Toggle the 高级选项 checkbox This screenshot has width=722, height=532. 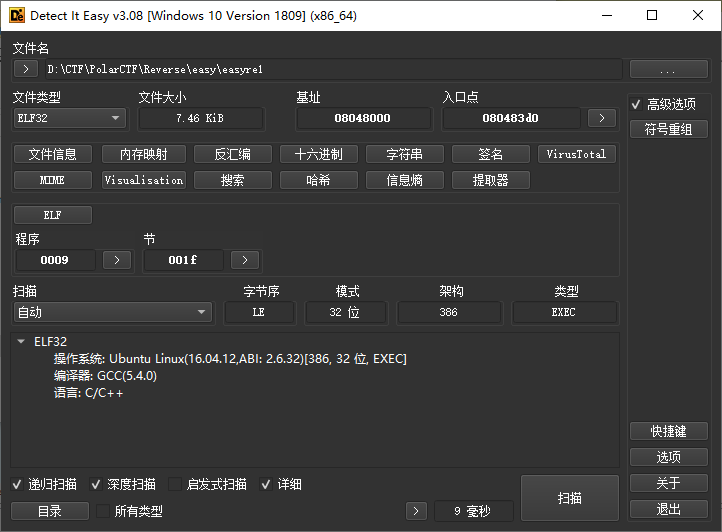(636, 105)
